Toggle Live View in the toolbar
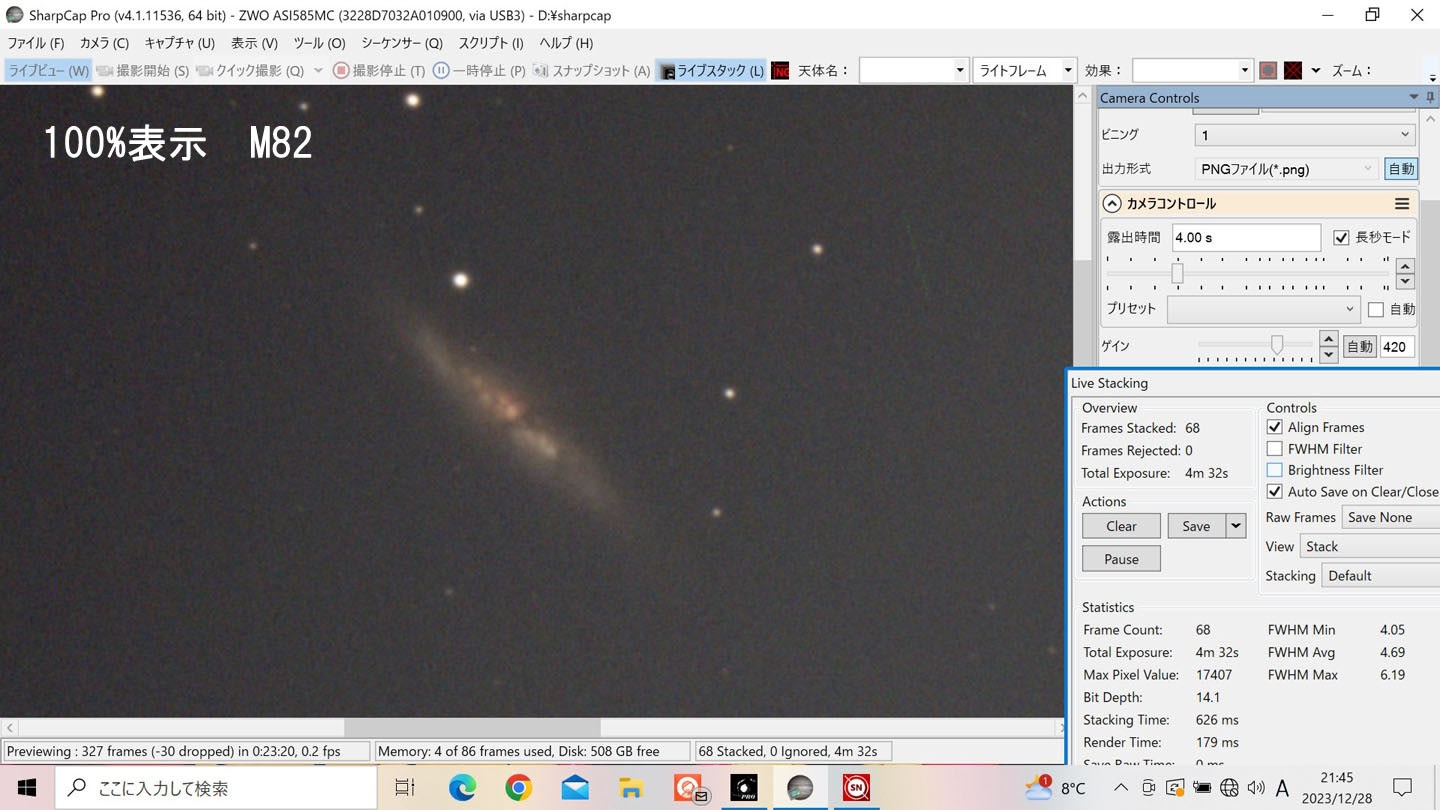1440x810 pixels. (48, 71)
